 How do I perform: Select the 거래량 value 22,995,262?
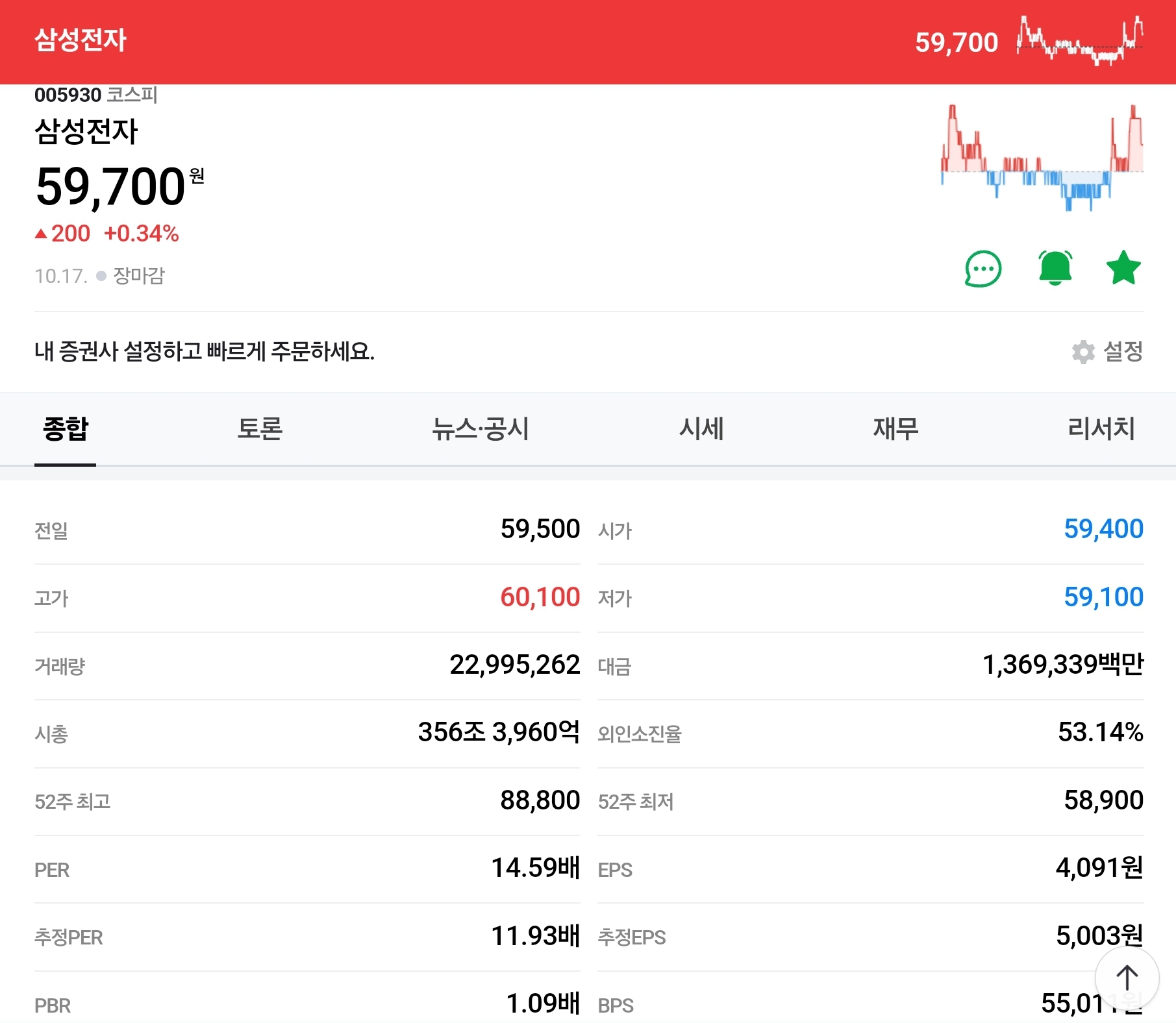click(x=515, y=665)
